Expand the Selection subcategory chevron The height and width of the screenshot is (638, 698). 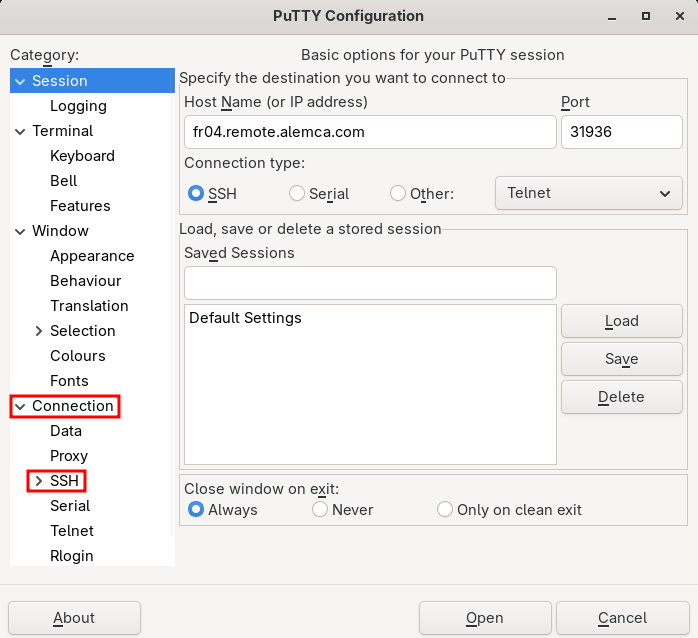[x=39, y=331]
